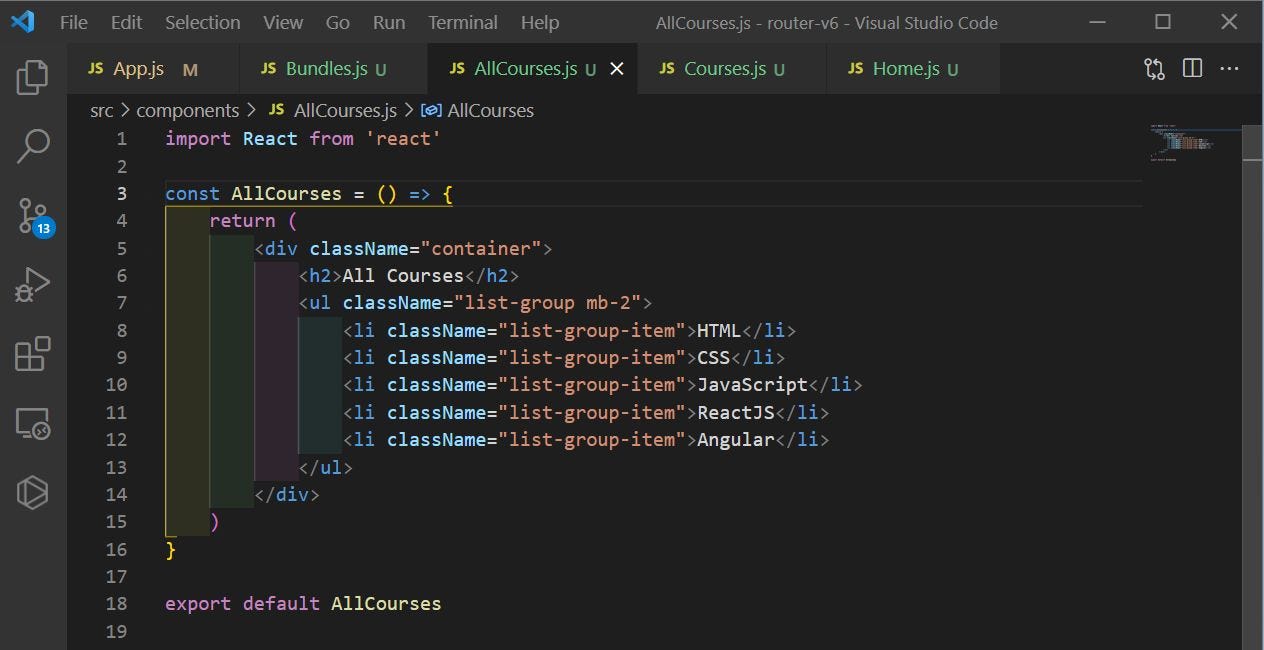Click the src breadcrumb segment

[102, 110]
